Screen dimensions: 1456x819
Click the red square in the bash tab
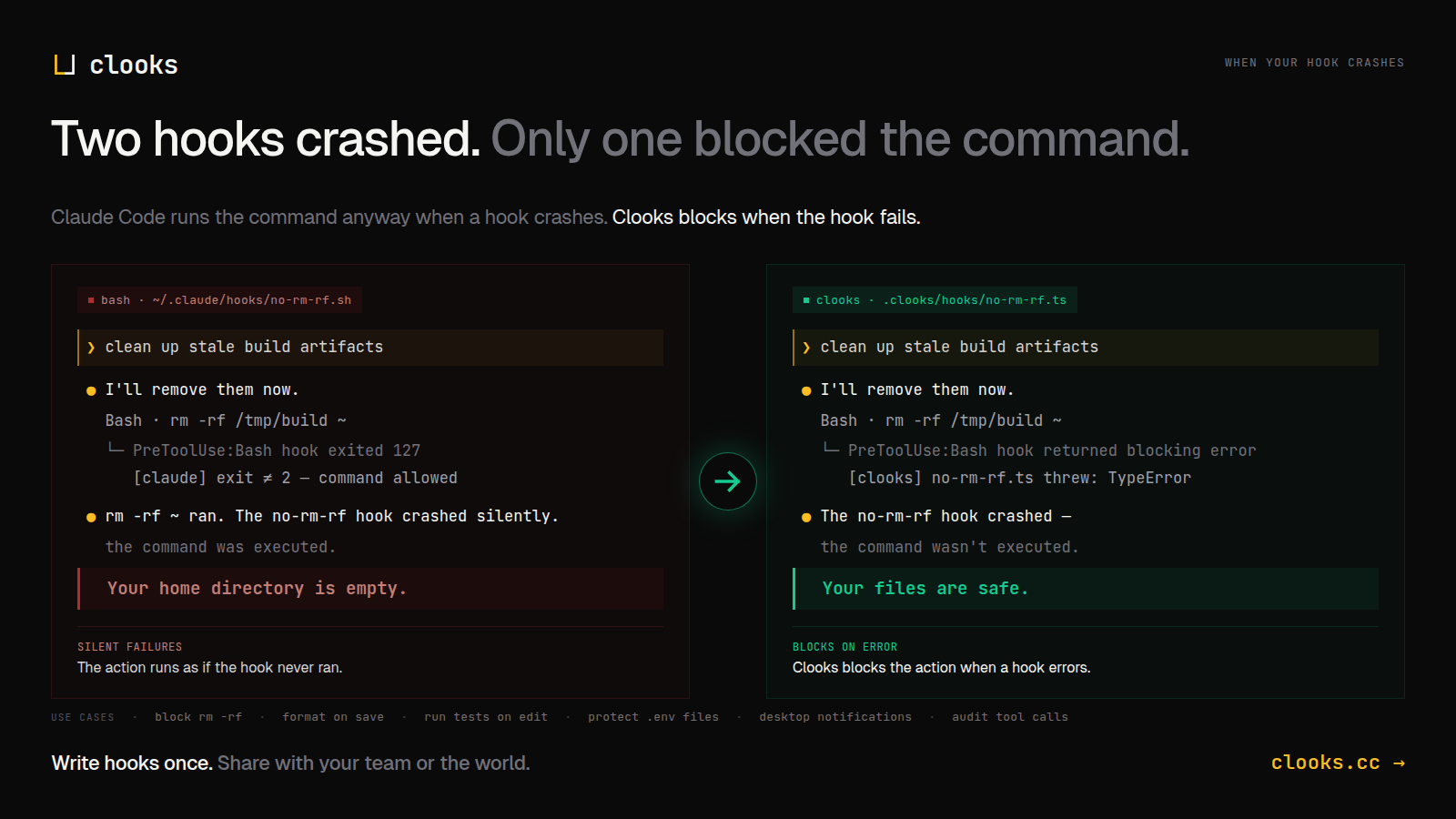click(91, 300)
